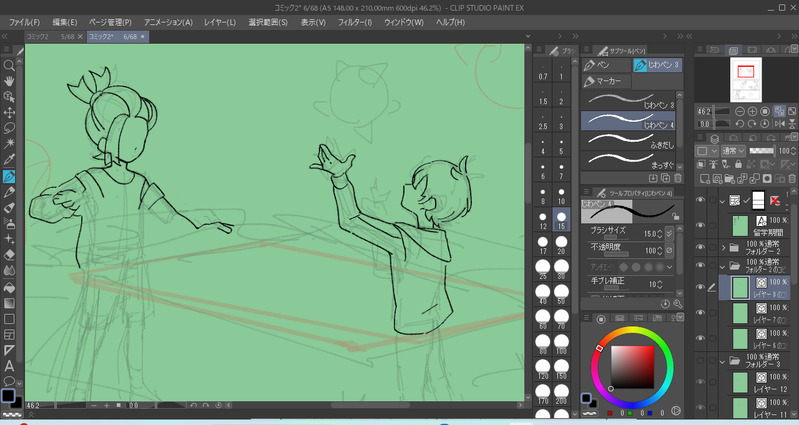Click Navigator zoom out icon
Screen dimensions: 799x425
click(x=739, y=111)
